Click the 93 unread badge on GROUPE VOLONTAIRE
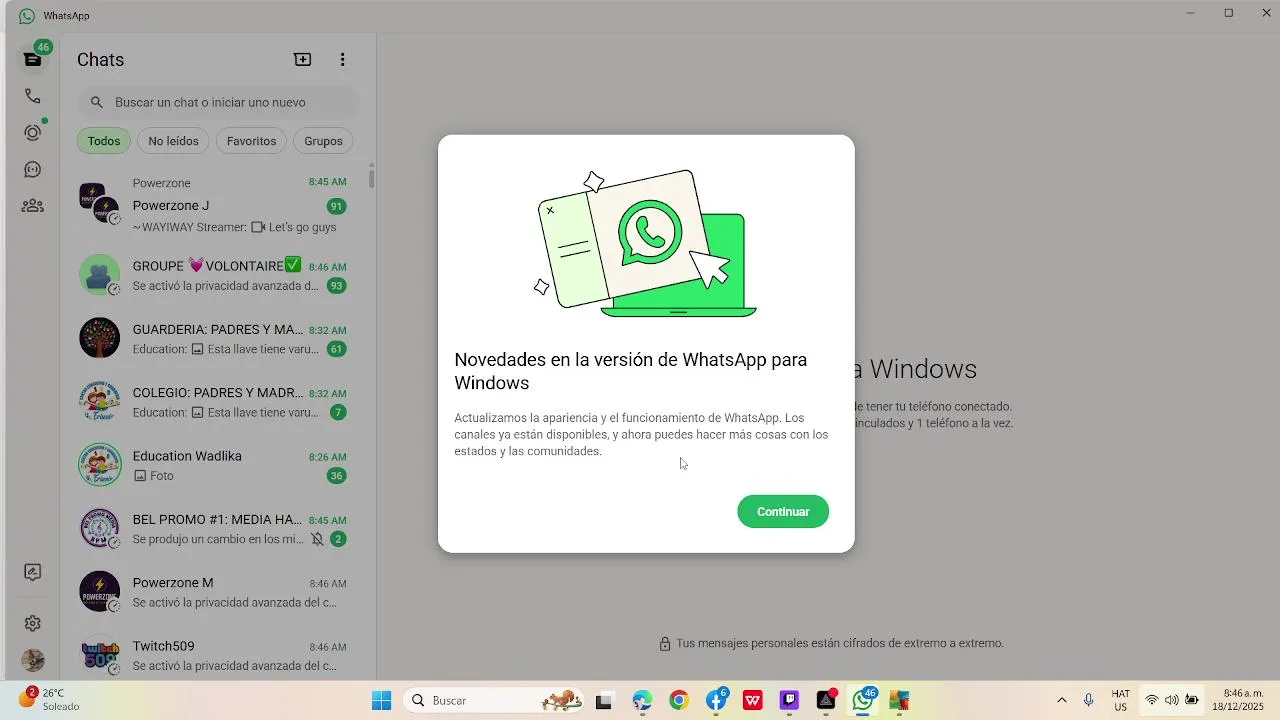 [x=337, y=286]
